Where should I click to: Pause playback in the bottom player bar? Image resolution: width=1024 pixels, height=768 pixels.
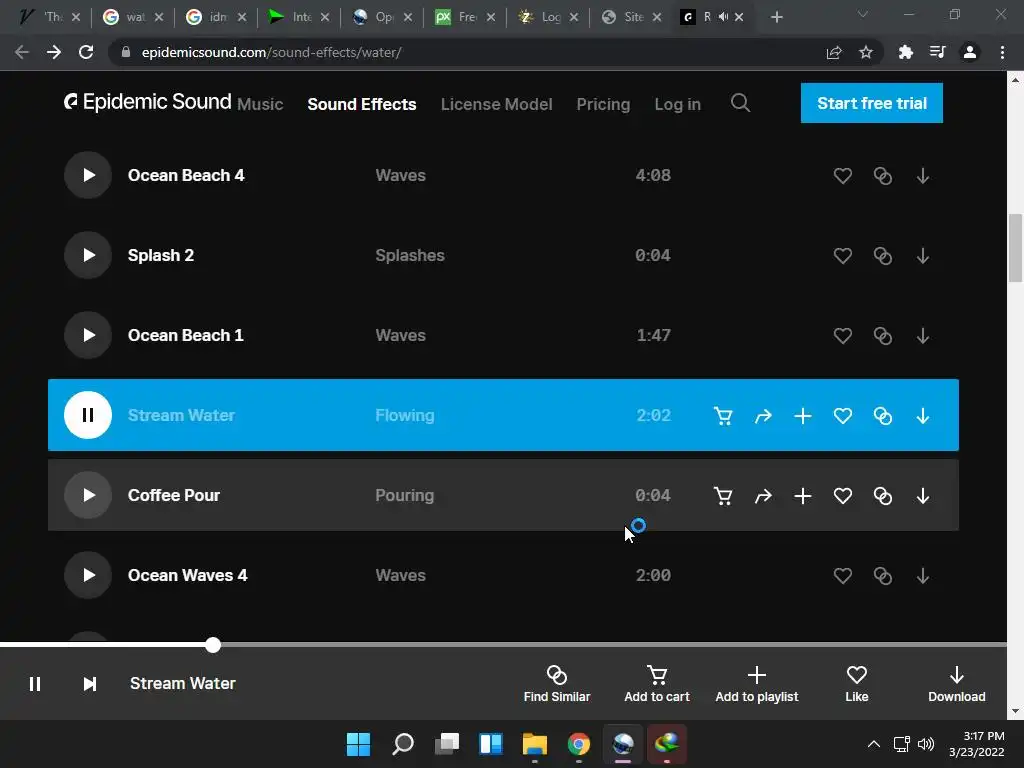35,683
